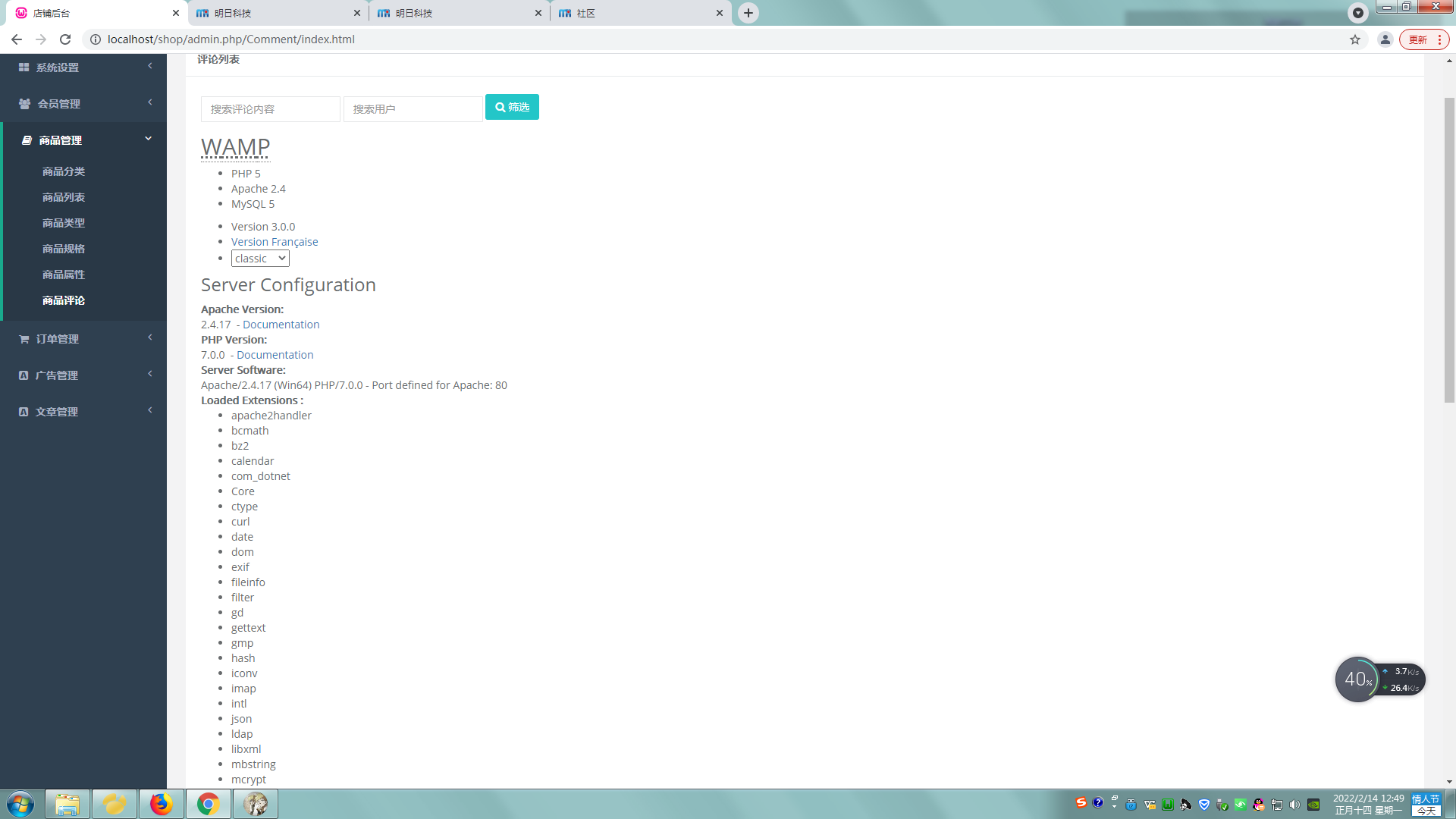
Task: View site information icon in address bar
Action: (x=96, y=39)
